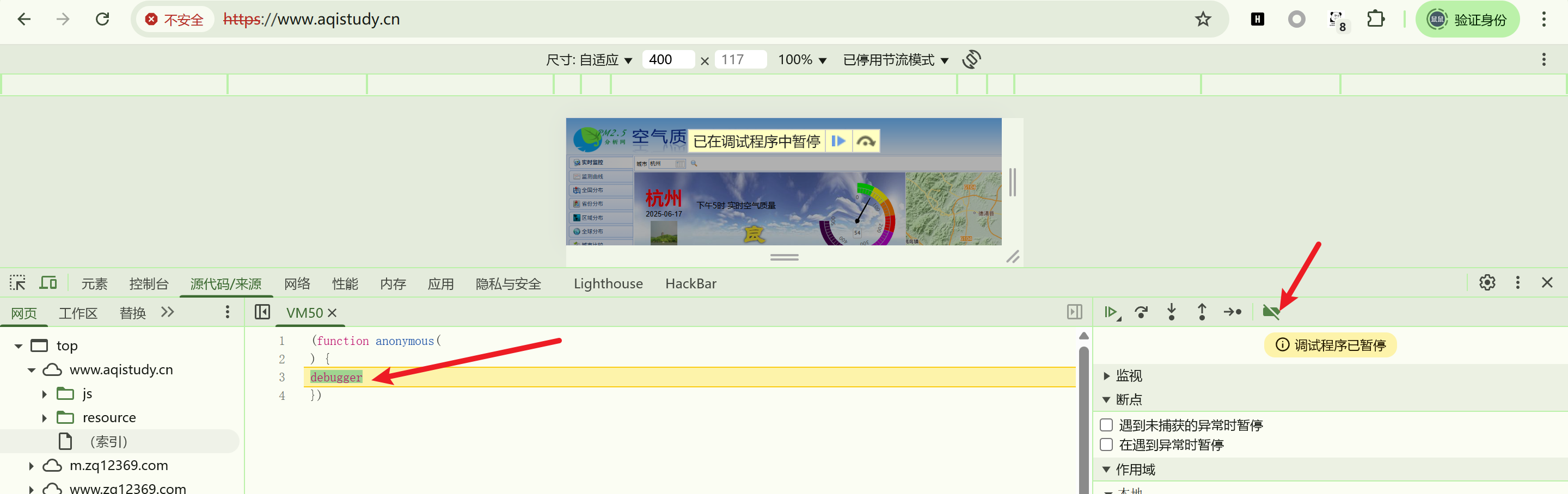The image size is (1568, 494).
Task: Open the 100% zoom dropdown
Action: point(801,60)
